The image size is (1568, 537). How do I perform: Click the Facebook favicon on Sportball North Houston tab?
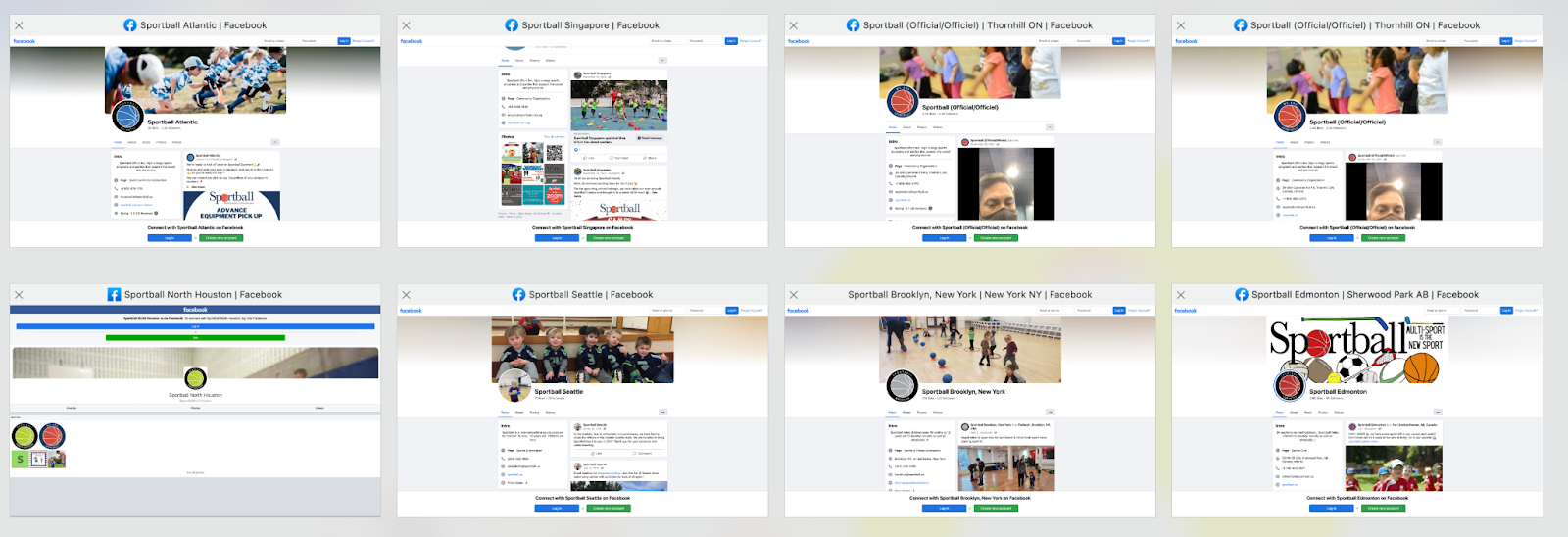tap(114, 295)
